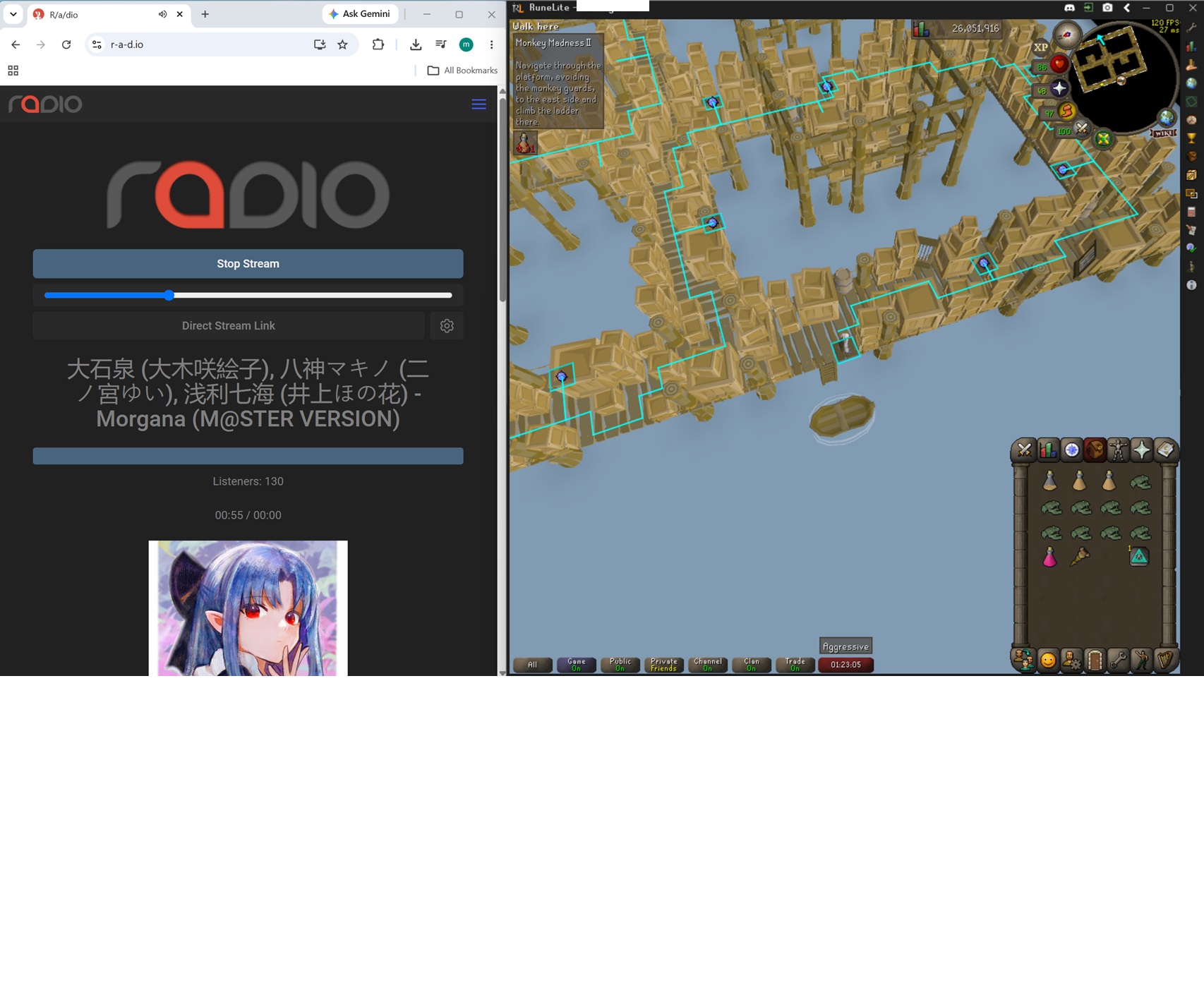Click the Stop Stream button
The image size is (1204, 983).
tap(248, 264)
